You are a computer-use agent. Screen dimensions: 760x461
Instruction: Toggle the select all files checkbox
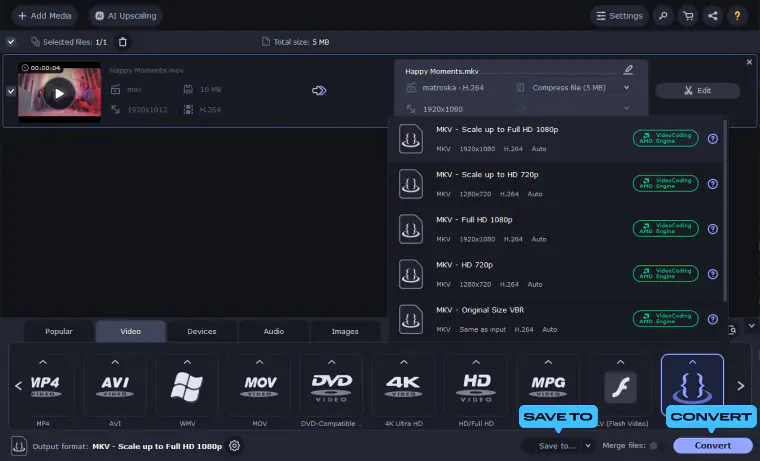click(11, 42)
